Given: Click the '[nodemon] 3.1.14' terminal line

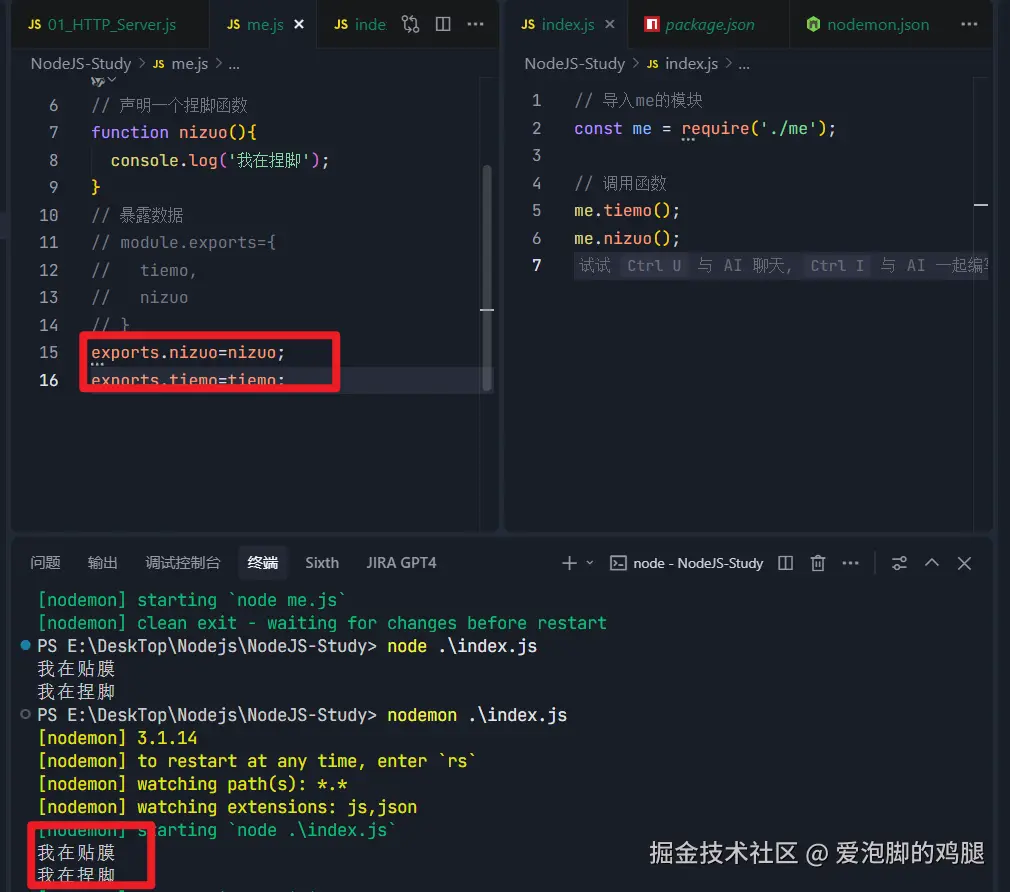Looking at the screenshot, I should pyautogui.click(x=117, y=738).
